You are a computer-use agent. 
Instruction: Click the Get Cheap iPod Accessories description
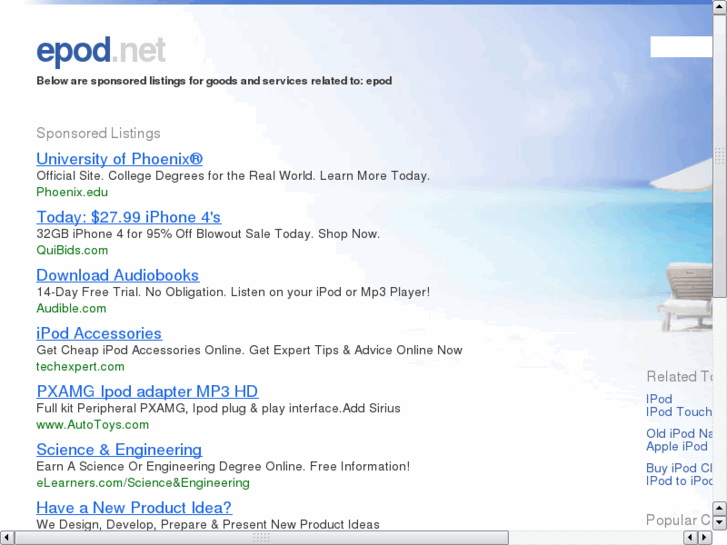click(249, 350)
